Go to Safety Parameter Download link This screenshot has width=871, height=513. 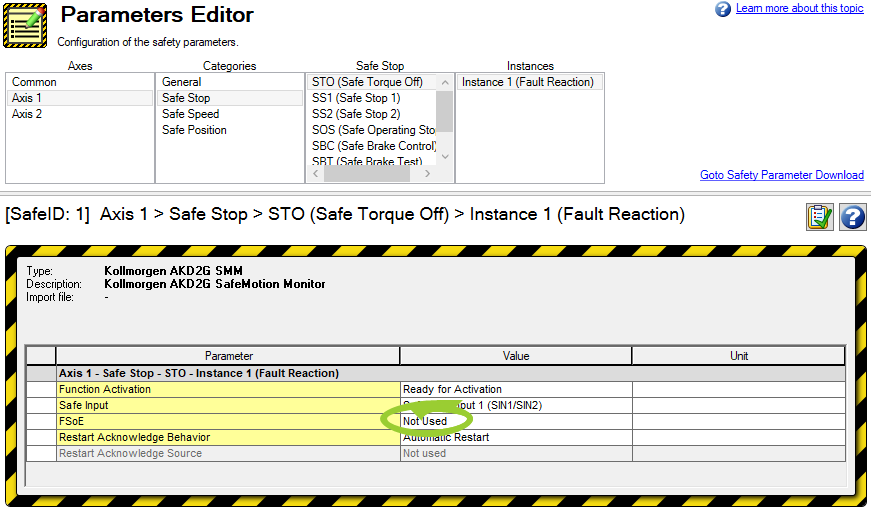(782, 175)
